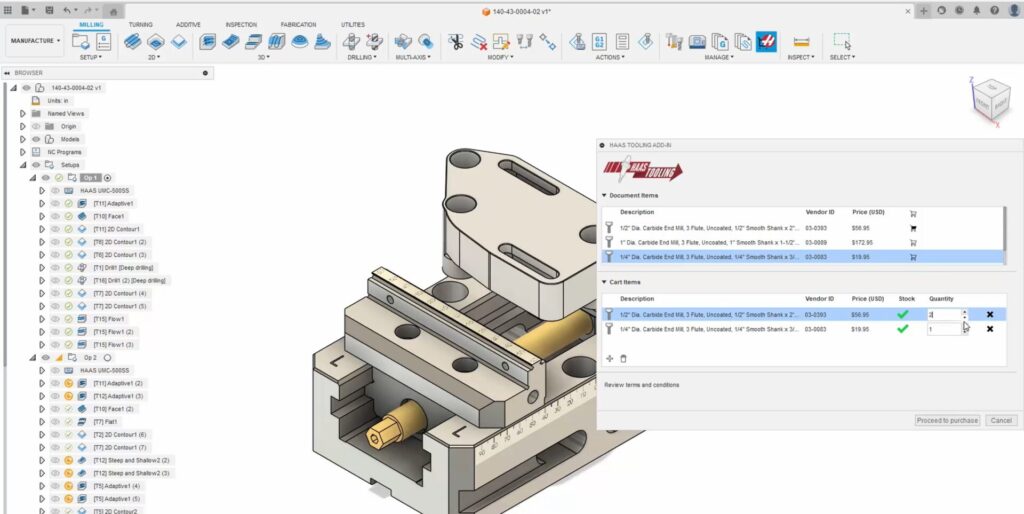1024x514 pixels.
Task: Click the Measure icon under Inspect
Action: coord(800,42)
